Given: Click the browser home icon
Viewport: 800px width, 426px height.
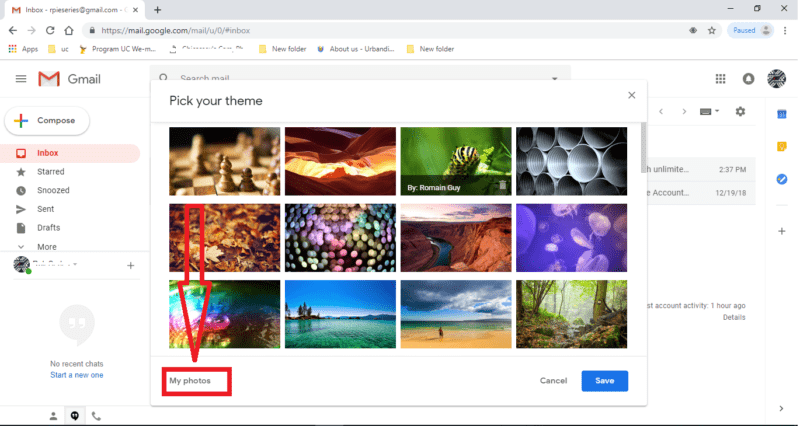Looking at the screenshot, I should point(69,31).
